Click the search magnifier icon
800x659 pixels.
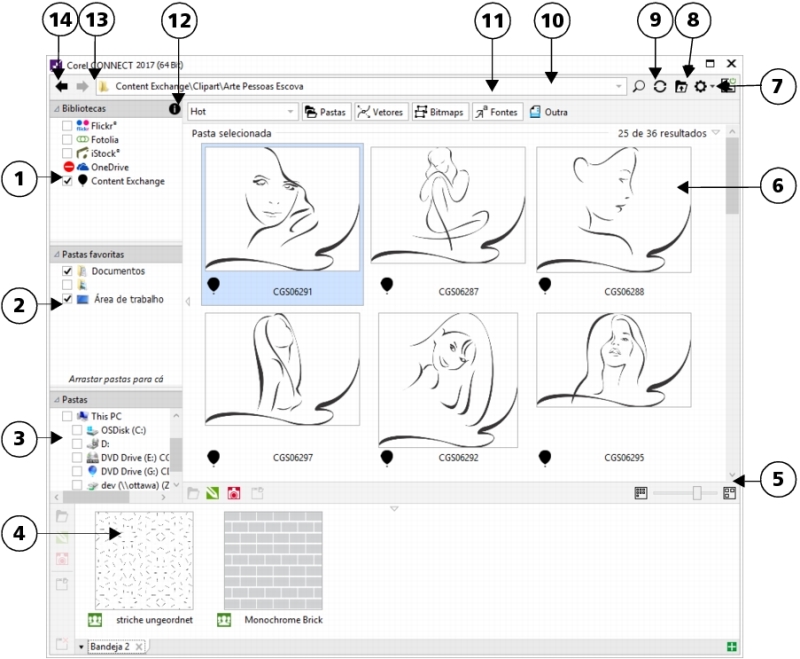(x=639, y=87)
